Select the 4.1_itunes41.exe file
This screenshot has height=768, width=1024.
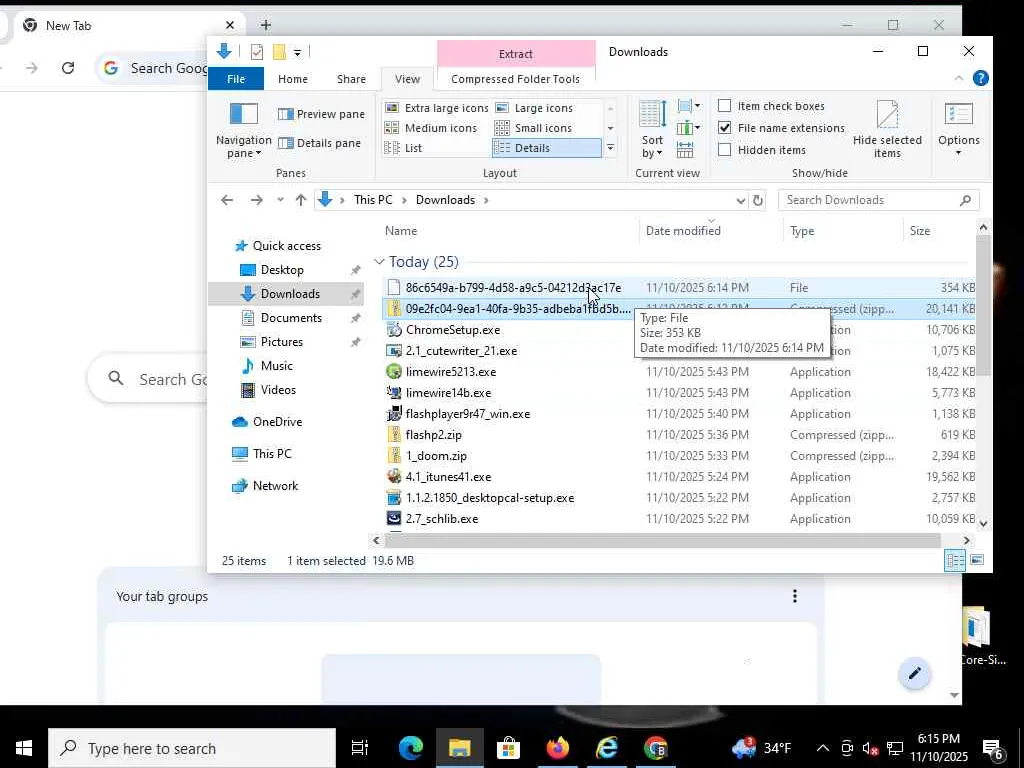(x=448, y=477)
